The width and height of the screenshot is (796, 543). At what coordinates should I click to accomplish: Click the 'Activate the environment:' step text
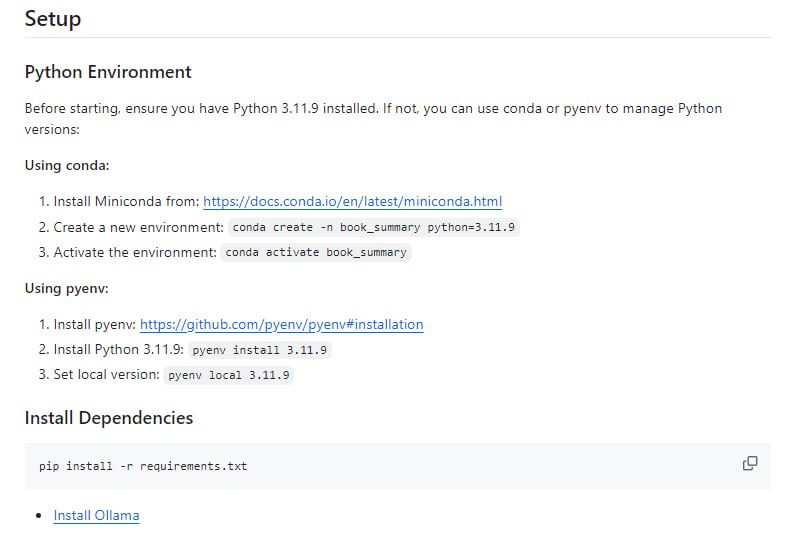pos(135,252)
